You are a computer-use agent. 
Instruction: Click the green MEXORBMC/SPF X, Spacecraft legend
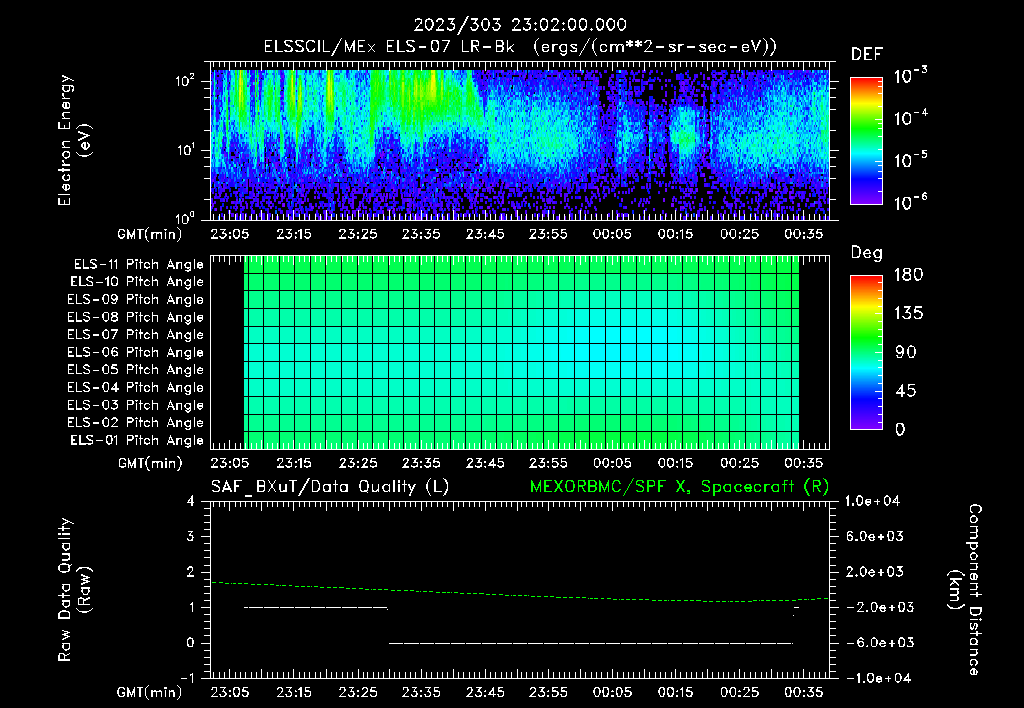pos(679,487)
